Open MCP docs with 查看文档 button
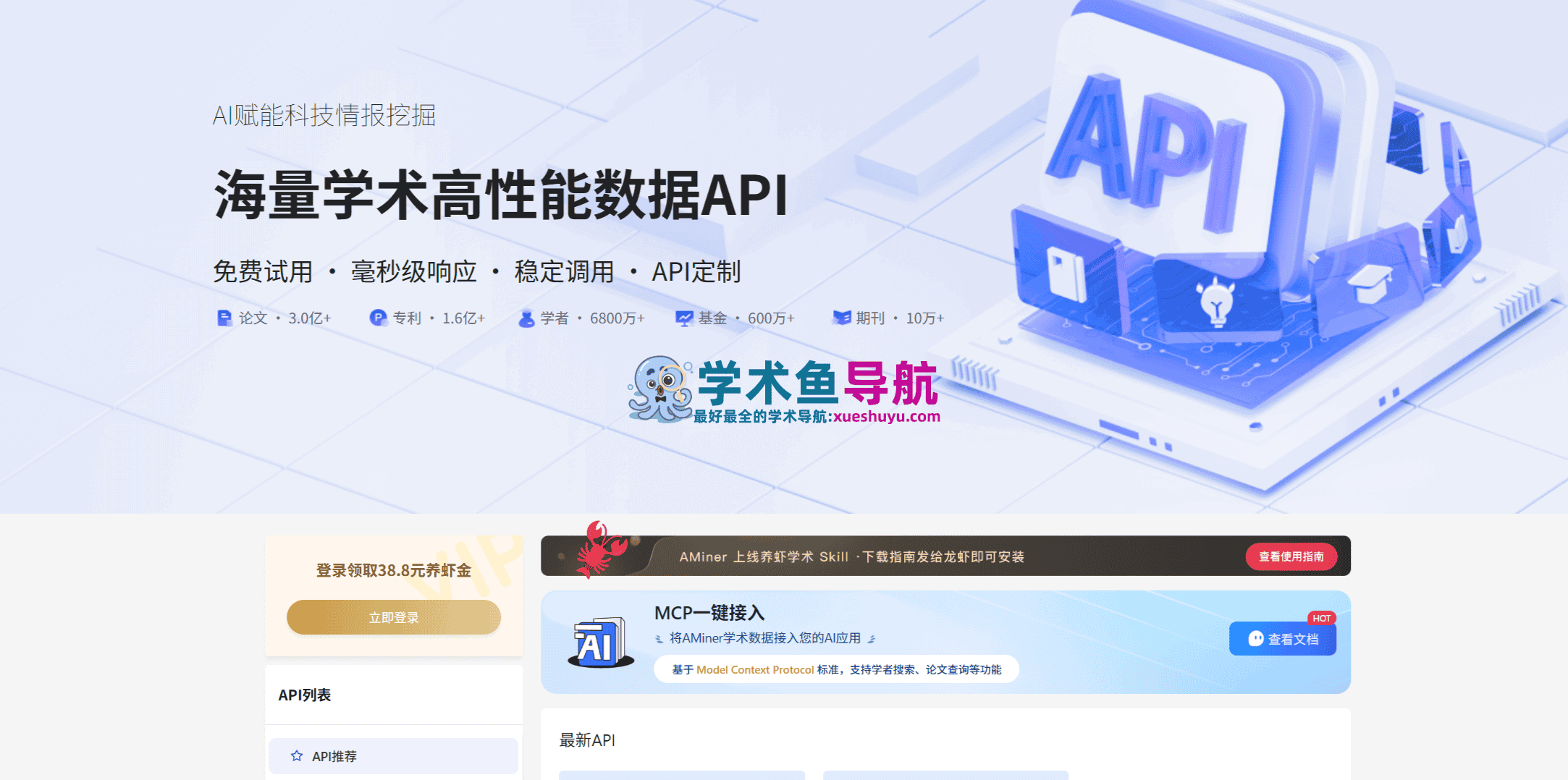 pos(1283,639)
